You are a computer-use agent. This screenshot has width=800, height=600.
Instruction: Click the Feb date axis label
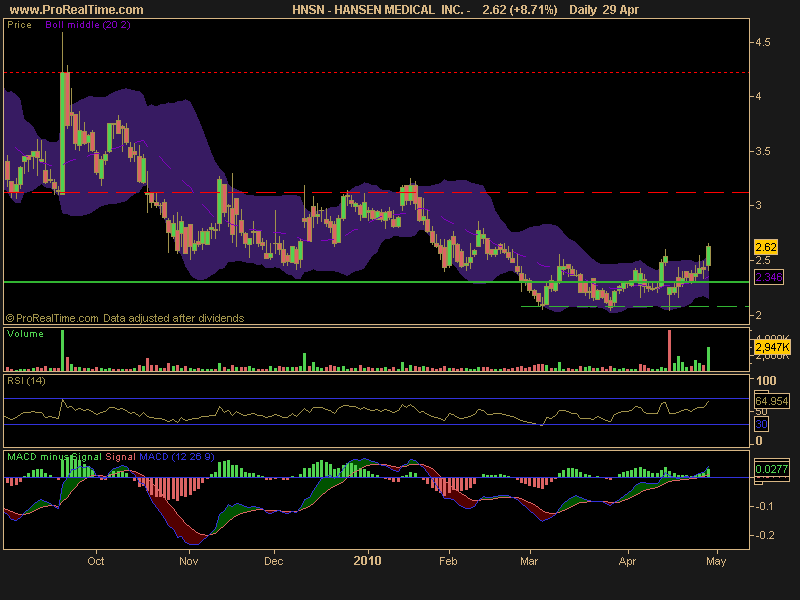click(448, 561)
